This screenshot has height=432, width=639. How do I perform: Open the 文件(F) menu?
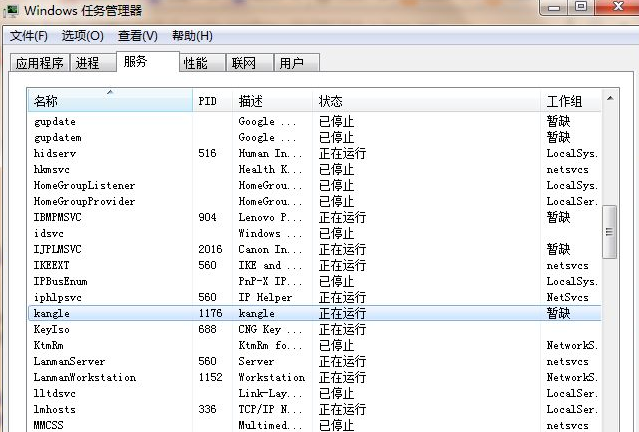pos(29,36)
